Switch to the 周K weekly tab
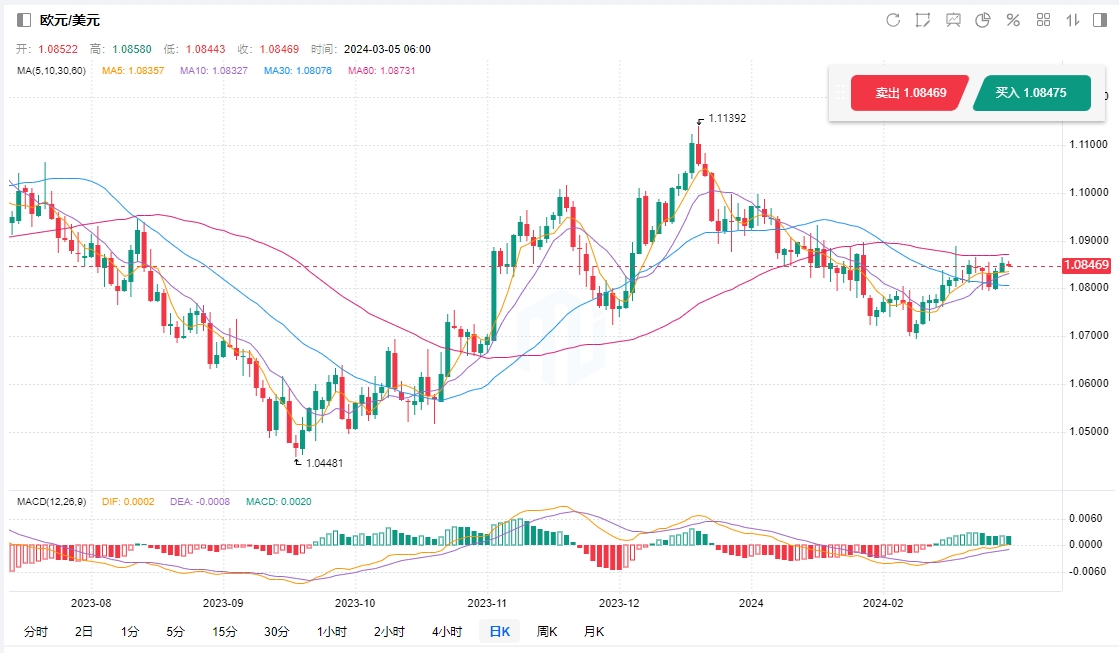Image resolution: width=1119 pixels, height=653 pixels. click(x=547, y=632)
